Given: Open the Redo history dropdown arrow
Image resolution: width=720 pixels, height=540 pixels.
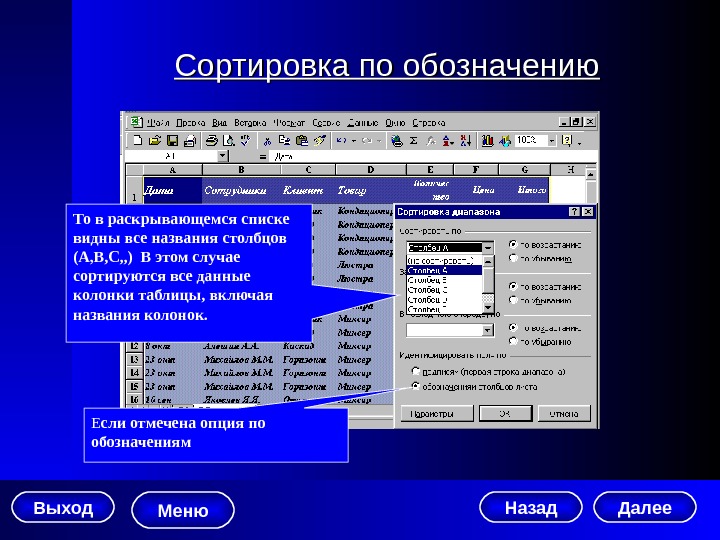Looking at the screenshot, I should [x=379, y=141].
